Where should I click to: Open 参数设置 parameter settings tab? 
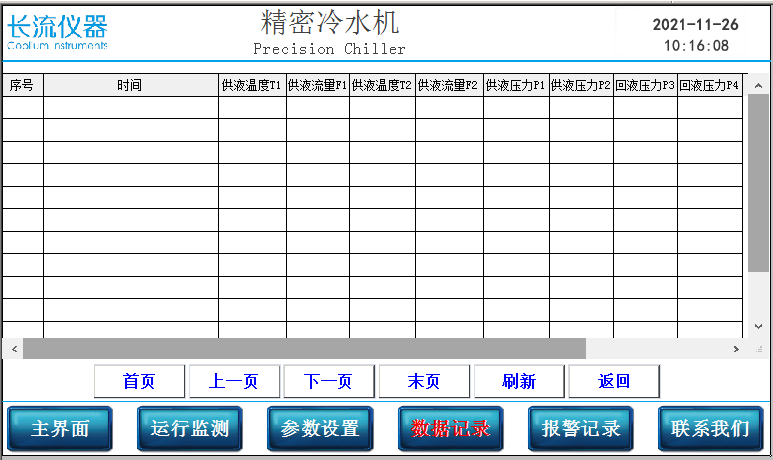(x=320, y=429)
